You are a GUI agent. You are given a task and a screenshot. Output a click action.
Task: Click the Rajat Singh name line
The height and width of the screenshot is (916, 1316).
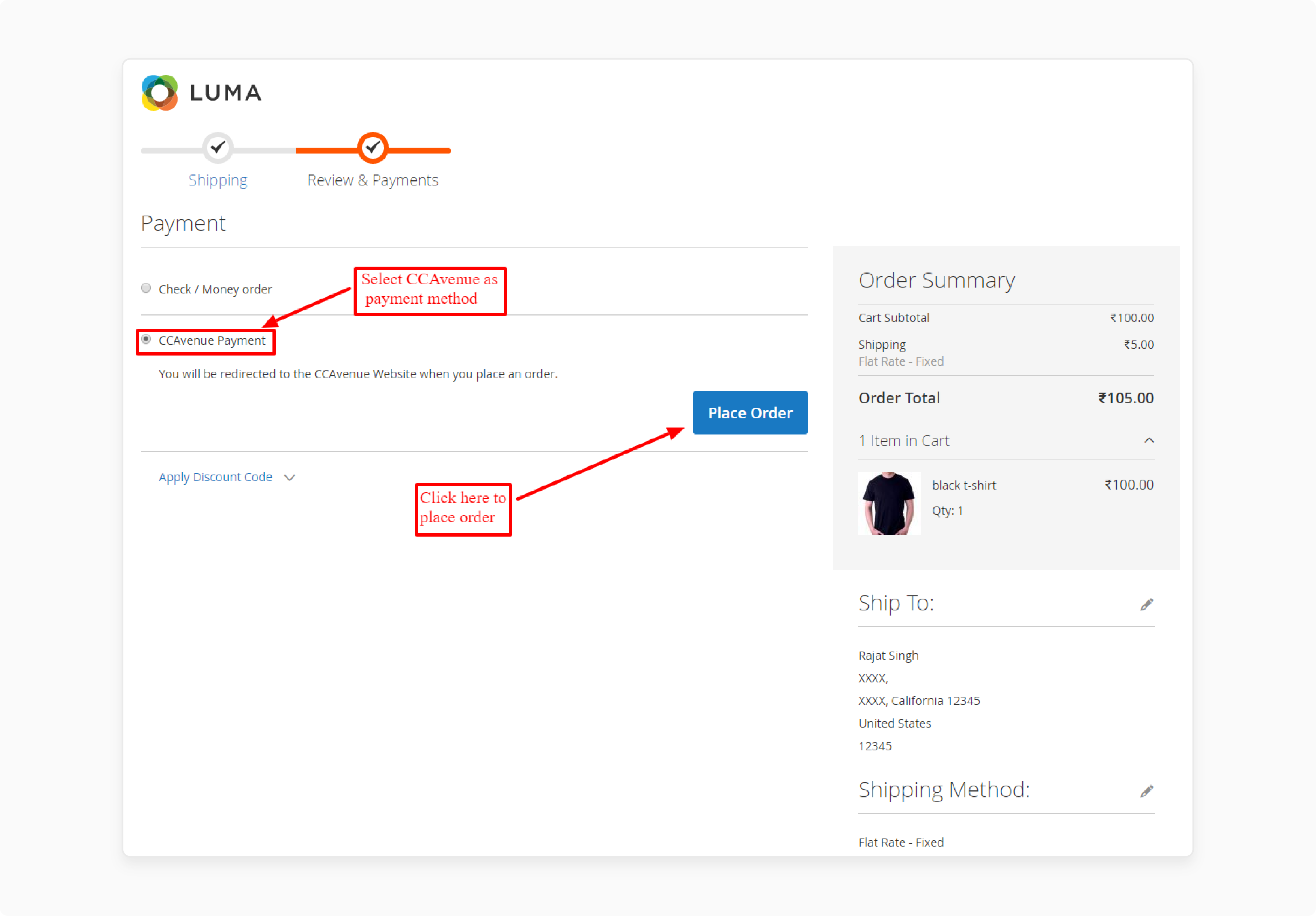pyautogui.click(x=889, y=656)
